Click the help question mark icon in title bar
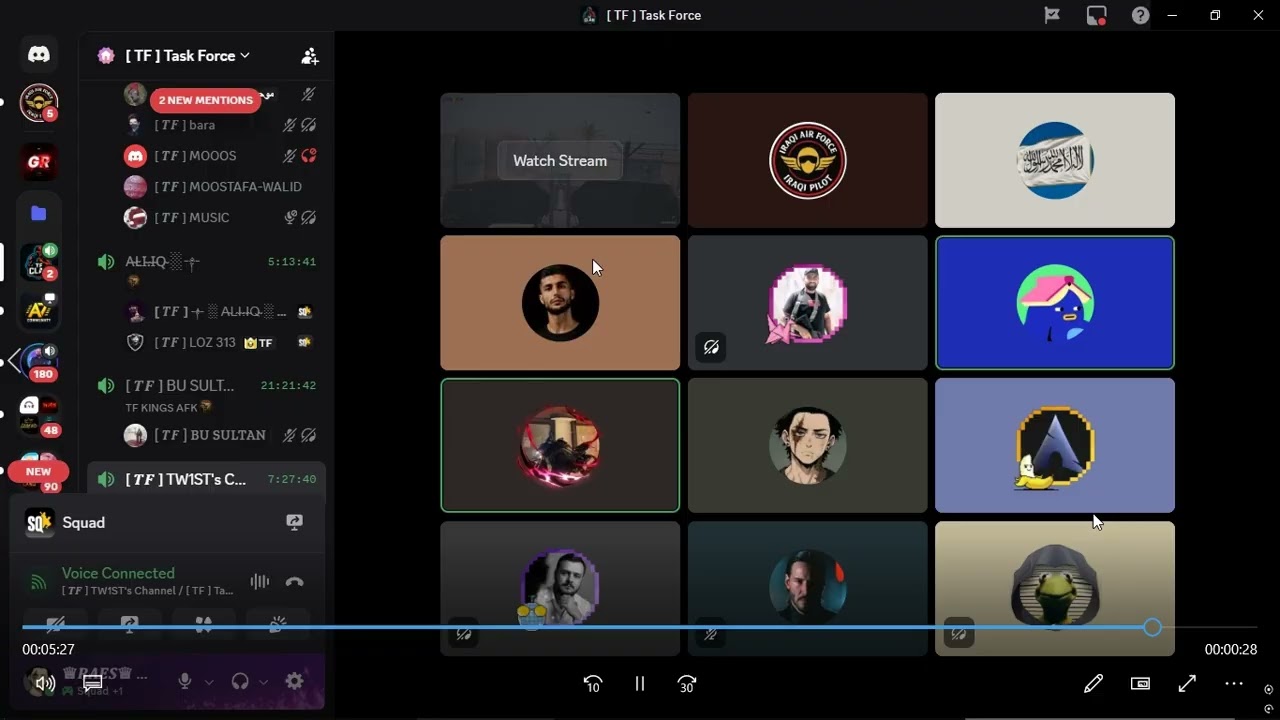 [x=1140, y=15]
